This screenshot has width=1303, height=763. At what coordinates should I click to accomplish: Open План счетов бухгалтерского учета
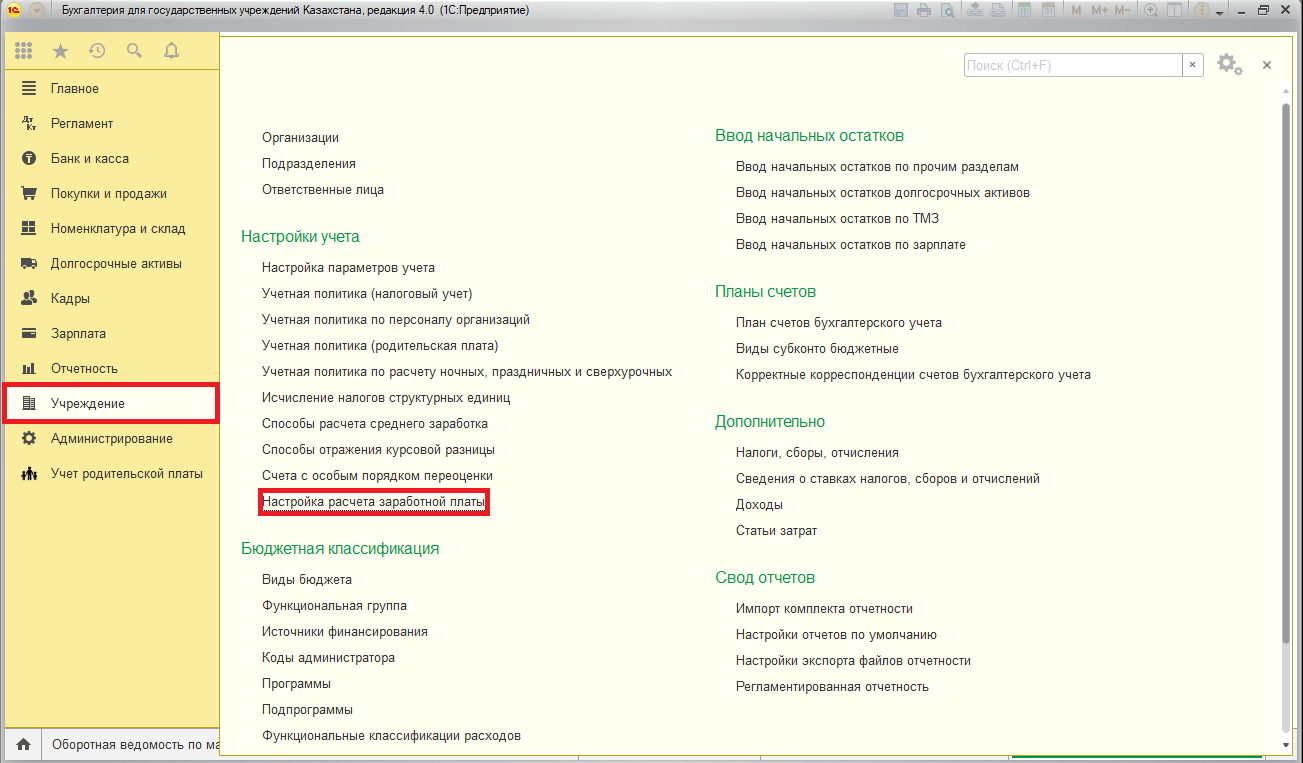pos(838,323)
